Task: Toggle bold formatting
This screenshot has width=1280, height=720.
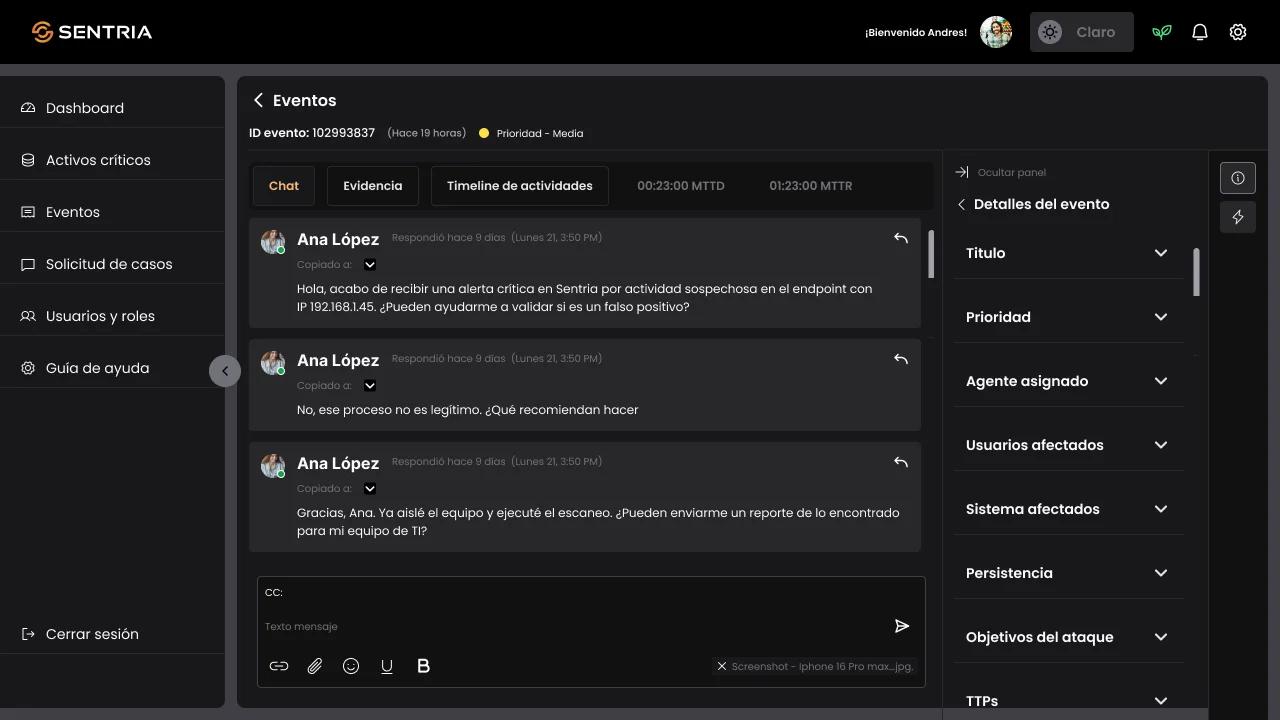Action: 423,666
